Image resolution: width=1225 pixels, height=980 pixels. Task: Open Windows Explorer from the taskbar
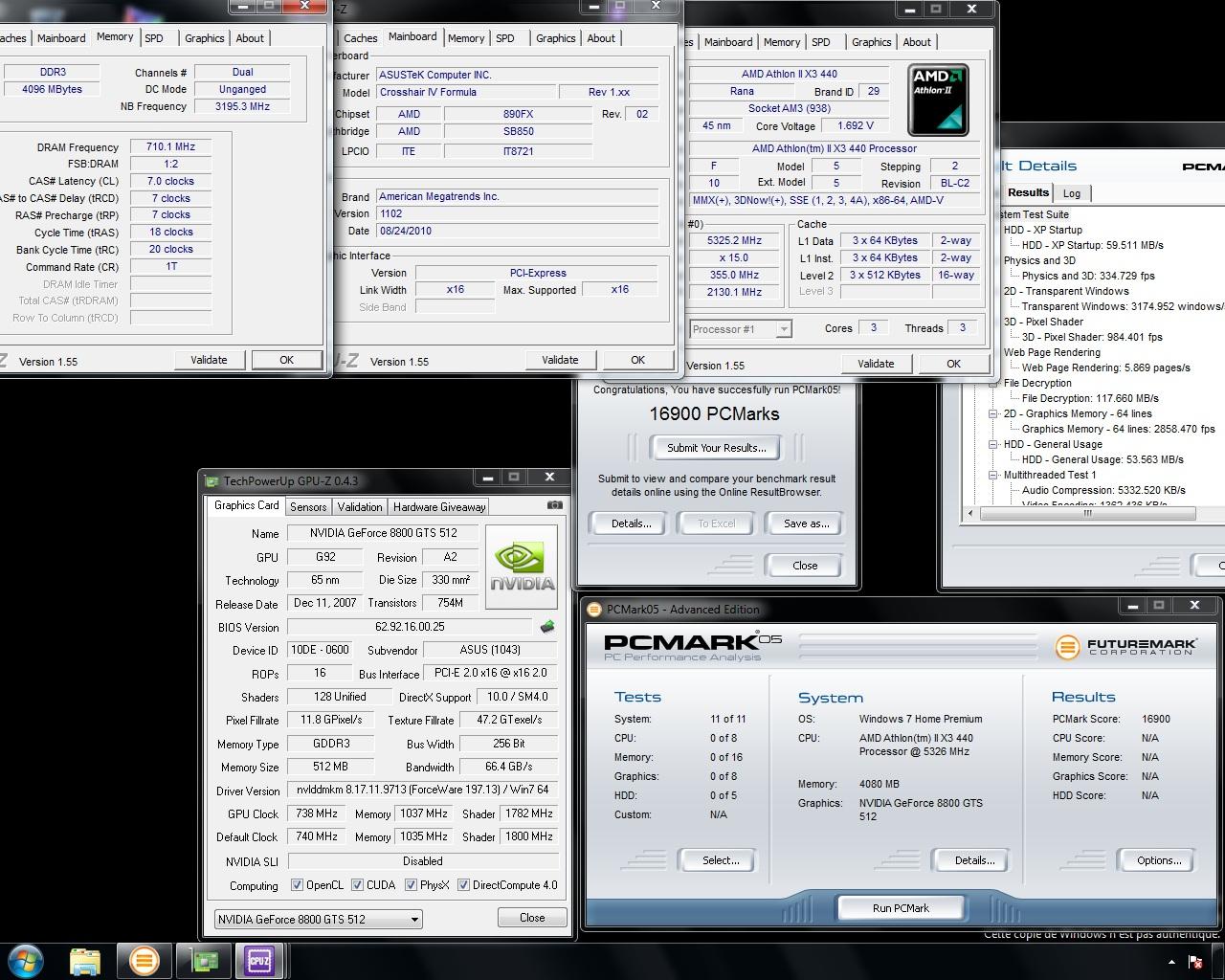[x=85, y=960]
